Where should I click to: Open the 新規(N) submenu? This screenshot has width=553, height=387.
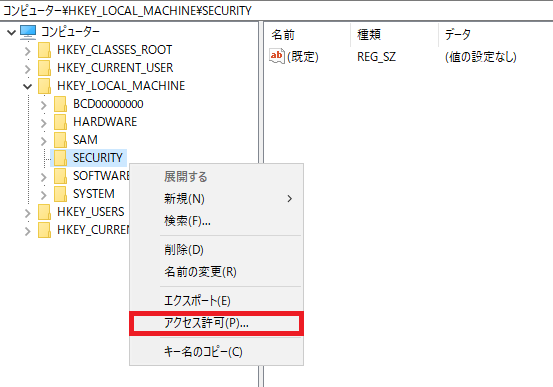[217, 199]
